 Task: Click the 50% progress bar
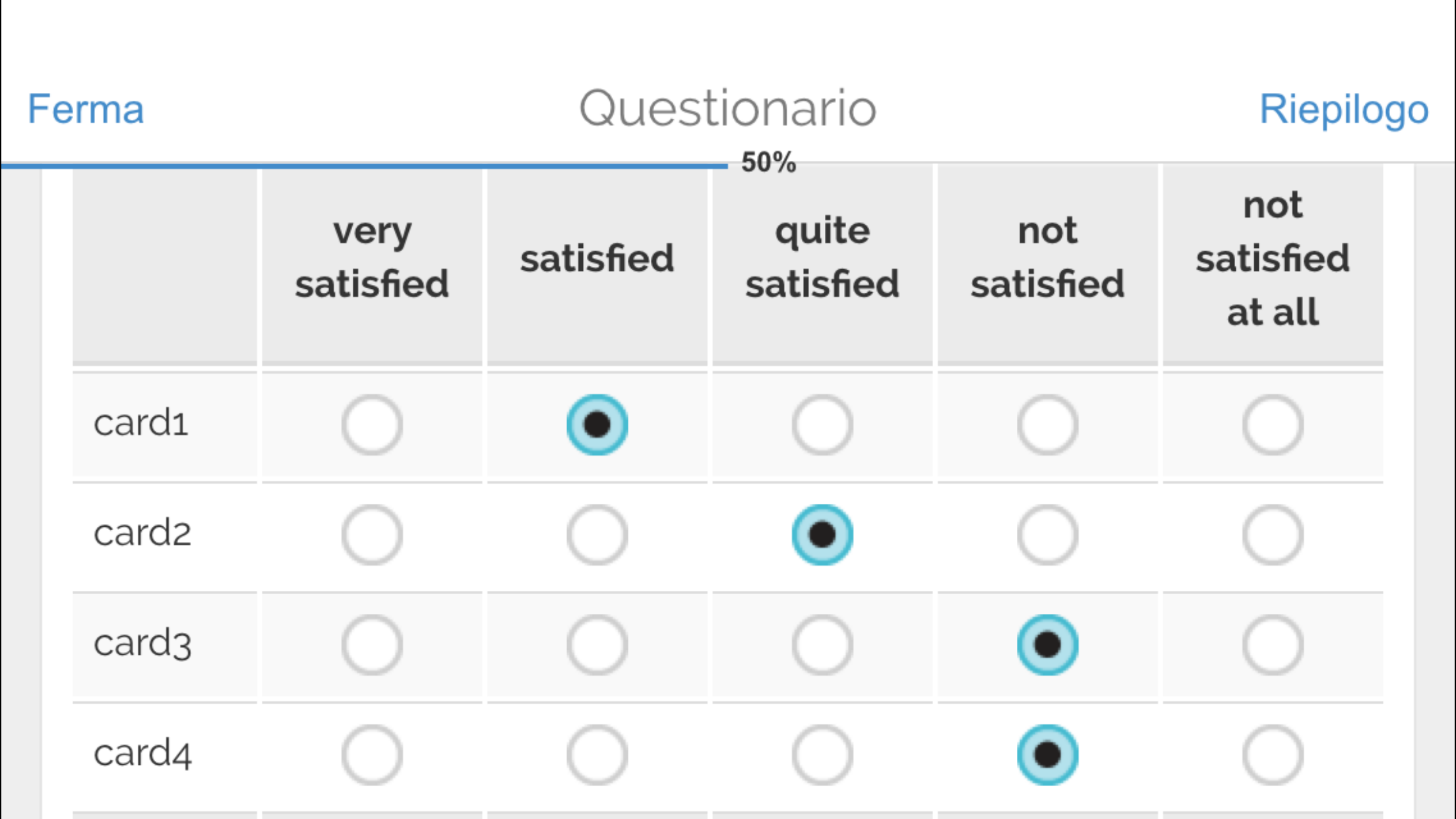click(364, 166)
